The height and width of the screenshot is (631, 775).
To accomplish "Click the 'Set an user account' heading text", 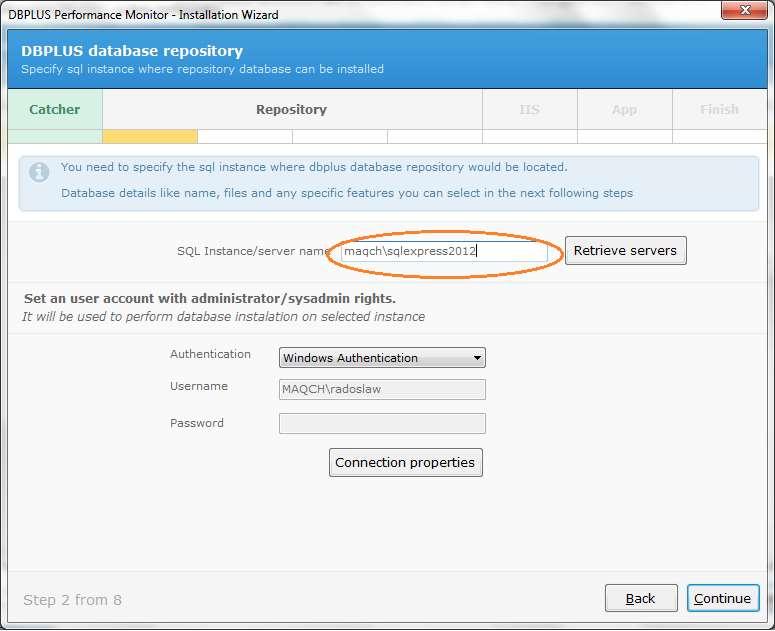I will (210, 298).
